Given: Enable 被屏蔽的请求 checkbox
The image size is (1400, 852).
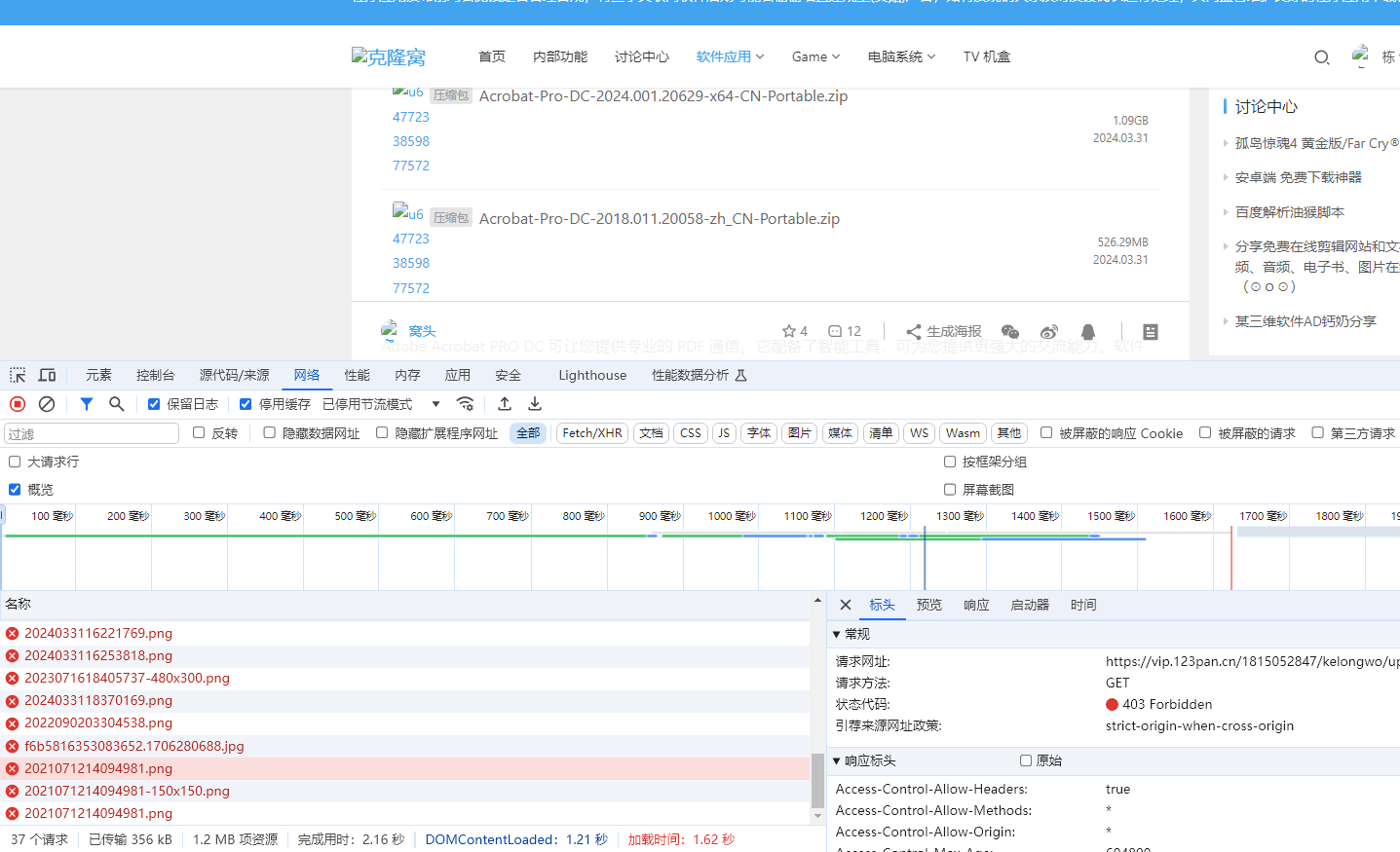Looking at the screenshot, I should [x=1205, y=432].
